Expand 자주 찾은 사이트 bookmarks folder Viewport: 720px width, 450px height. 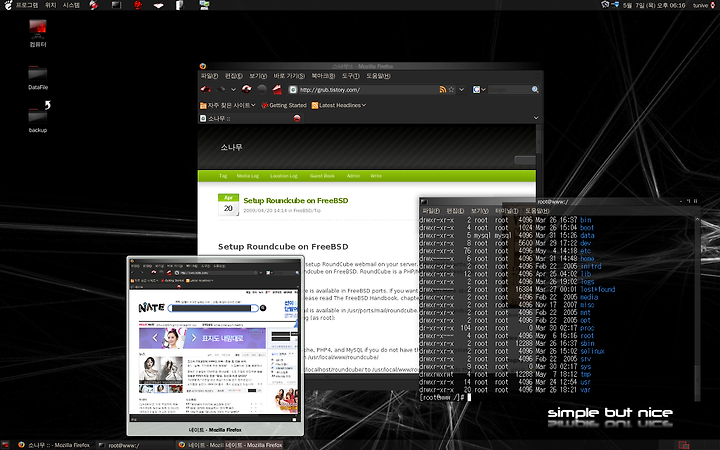point(228,105)
